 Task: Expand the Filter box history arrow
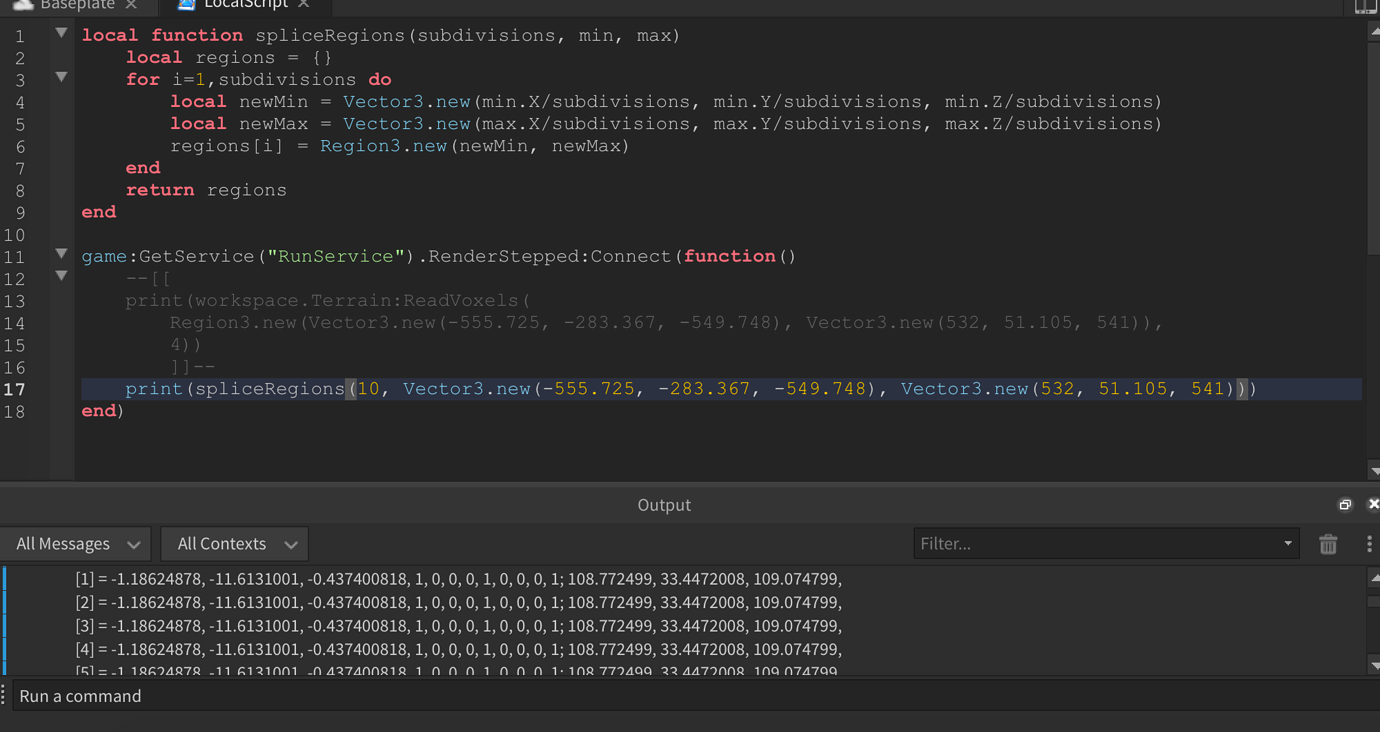[x=1288, y=544]
